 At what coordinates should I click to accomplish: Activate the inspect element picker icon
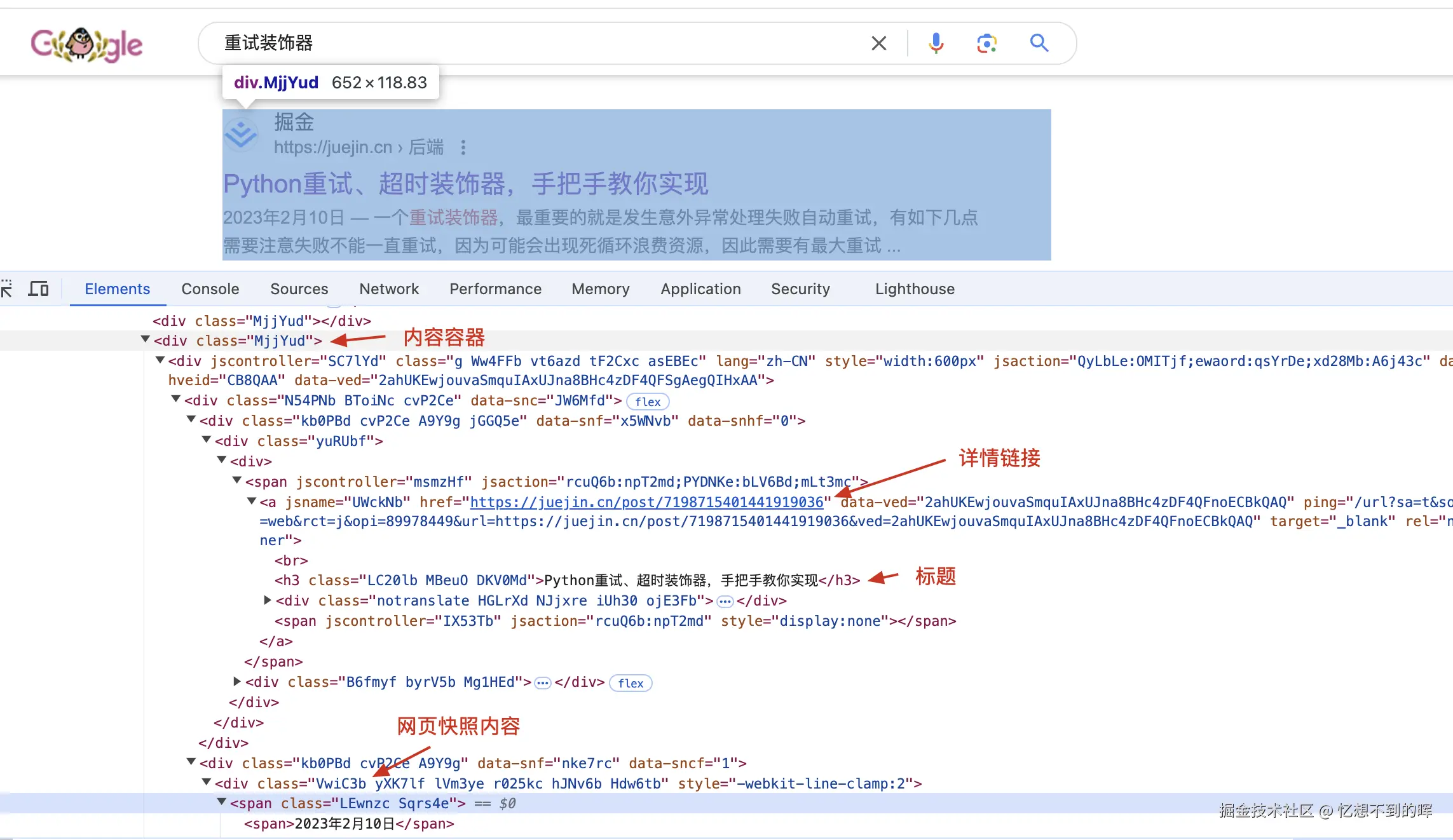click(6, 289)
